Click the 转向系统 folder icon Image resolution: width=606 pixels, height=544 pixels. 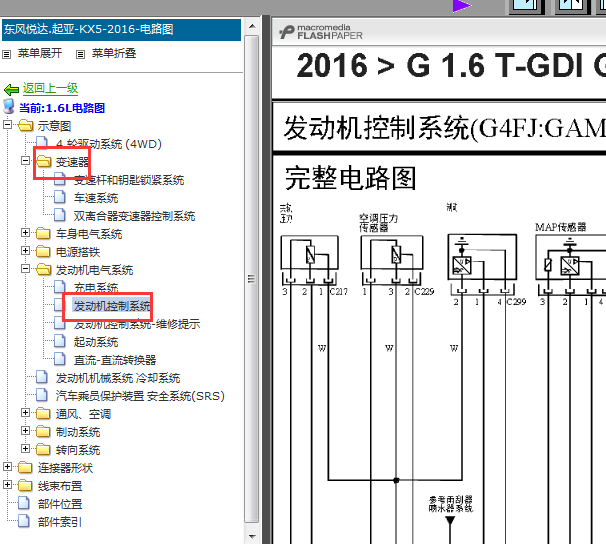tap(43, 449)
